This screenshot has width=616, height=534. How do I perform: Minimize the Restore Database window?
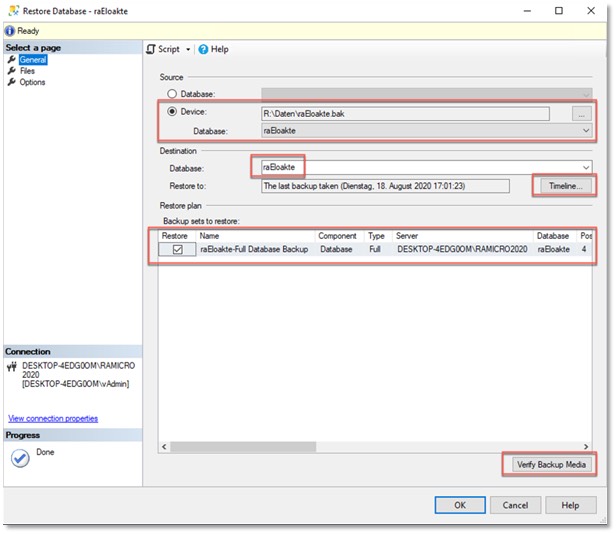point(528,11)
